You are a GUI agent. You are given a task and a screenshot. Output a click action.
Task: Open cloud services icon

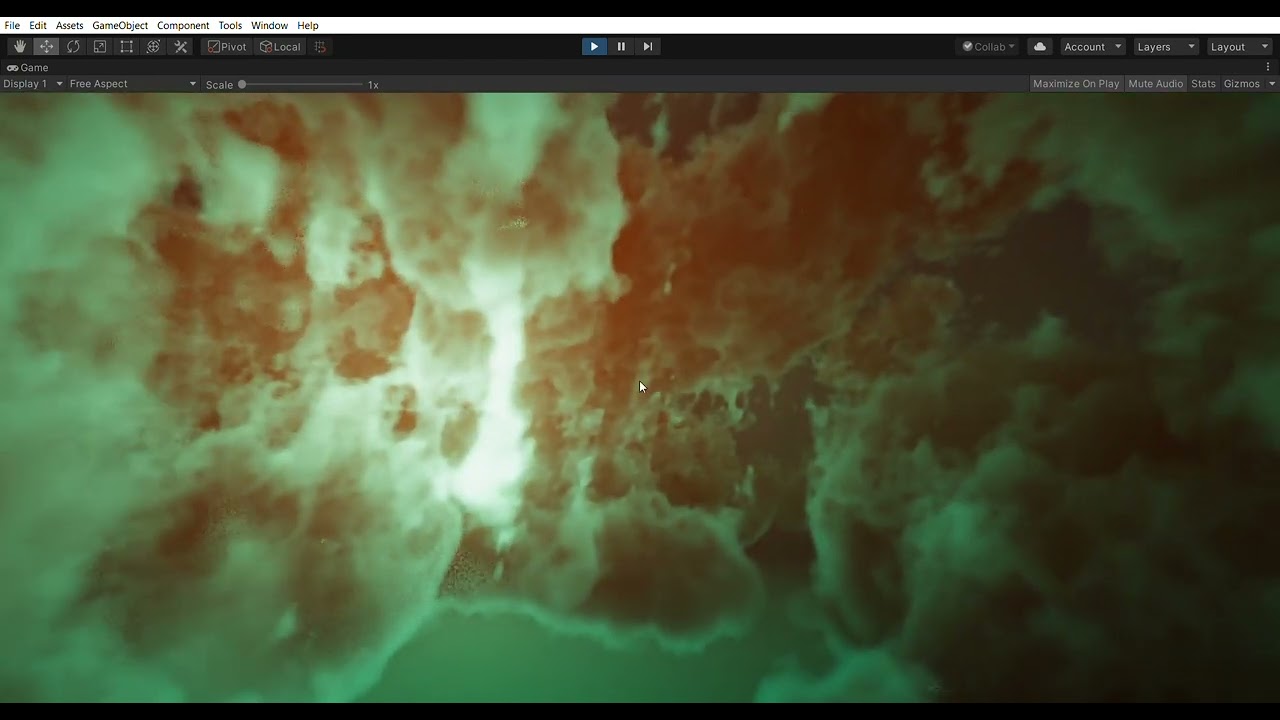[1040, 47]
